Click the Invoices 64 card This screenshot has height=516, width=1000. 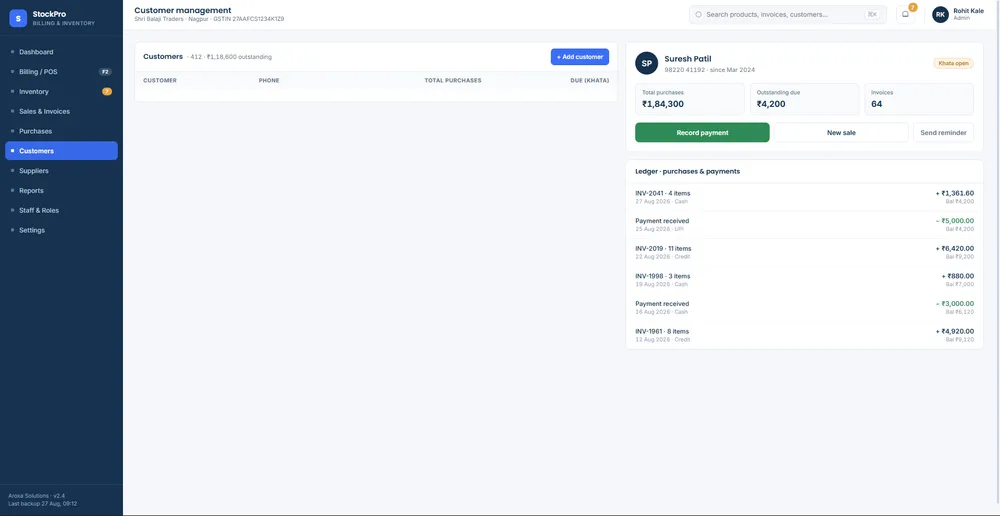point(919,99)
